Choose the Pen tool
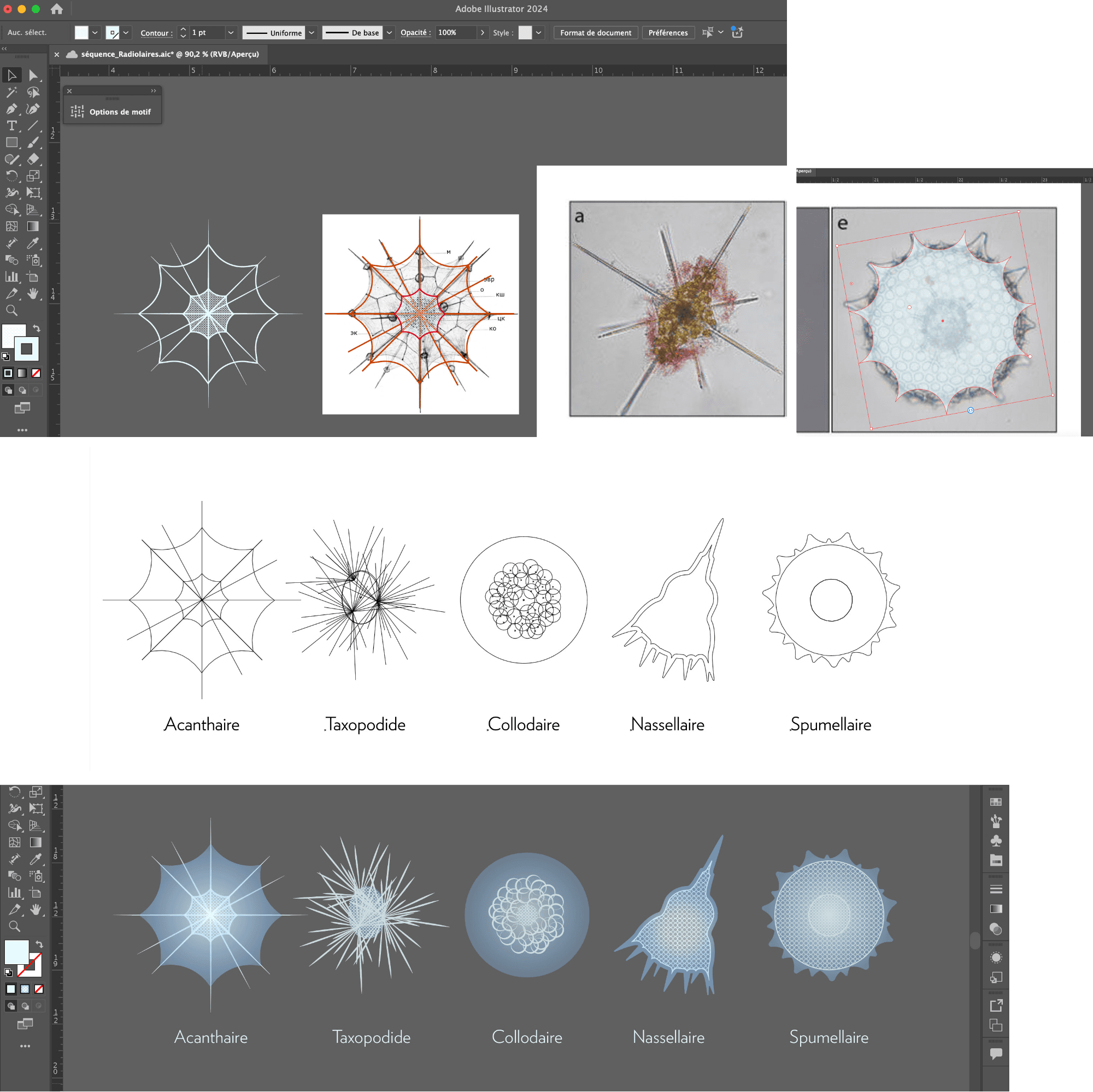The width and height of the screenshot is (1093, 1092). pos(11,109)
